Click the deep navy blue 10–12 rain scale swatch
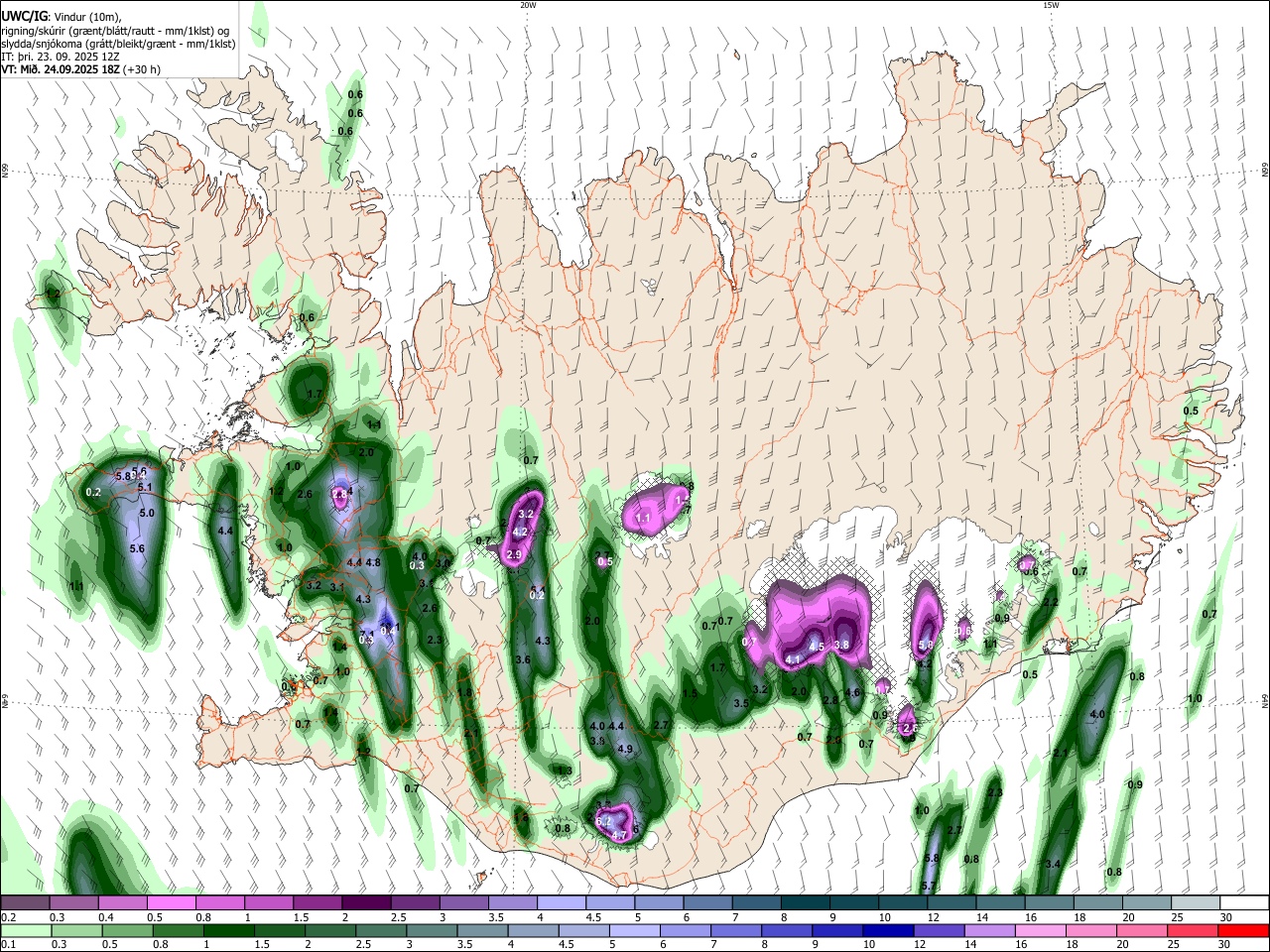 pyautogui.click(x=887, y=930)
